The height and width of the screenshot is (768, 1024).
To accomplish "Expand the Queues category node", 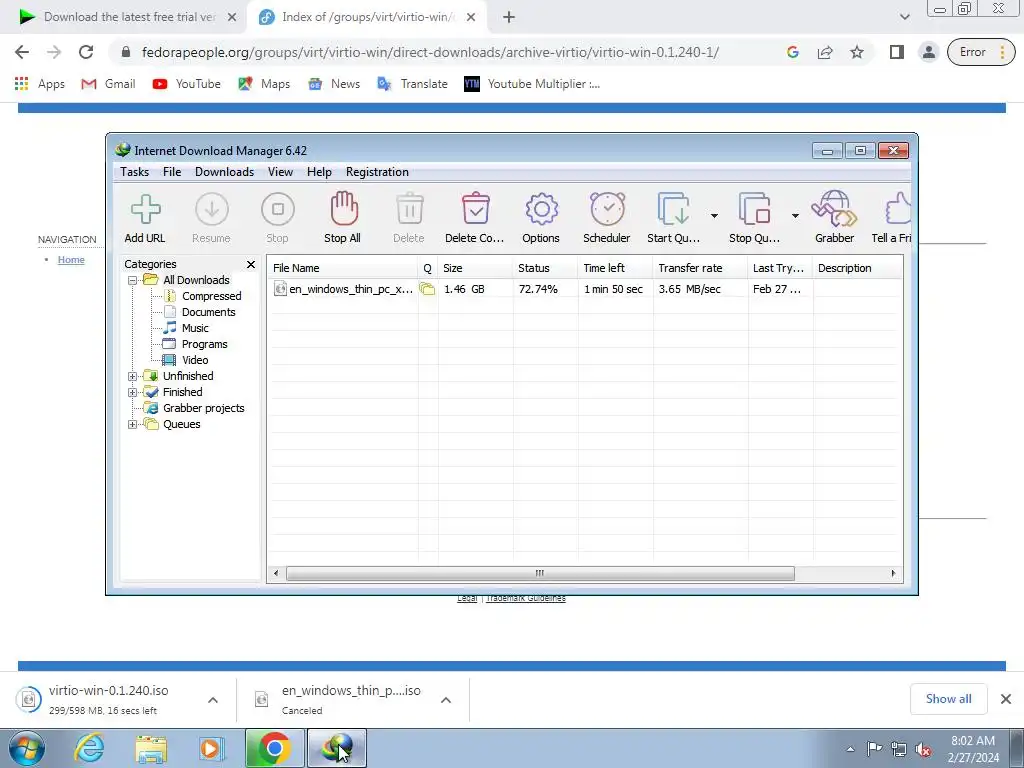I will tap(133, 424).
